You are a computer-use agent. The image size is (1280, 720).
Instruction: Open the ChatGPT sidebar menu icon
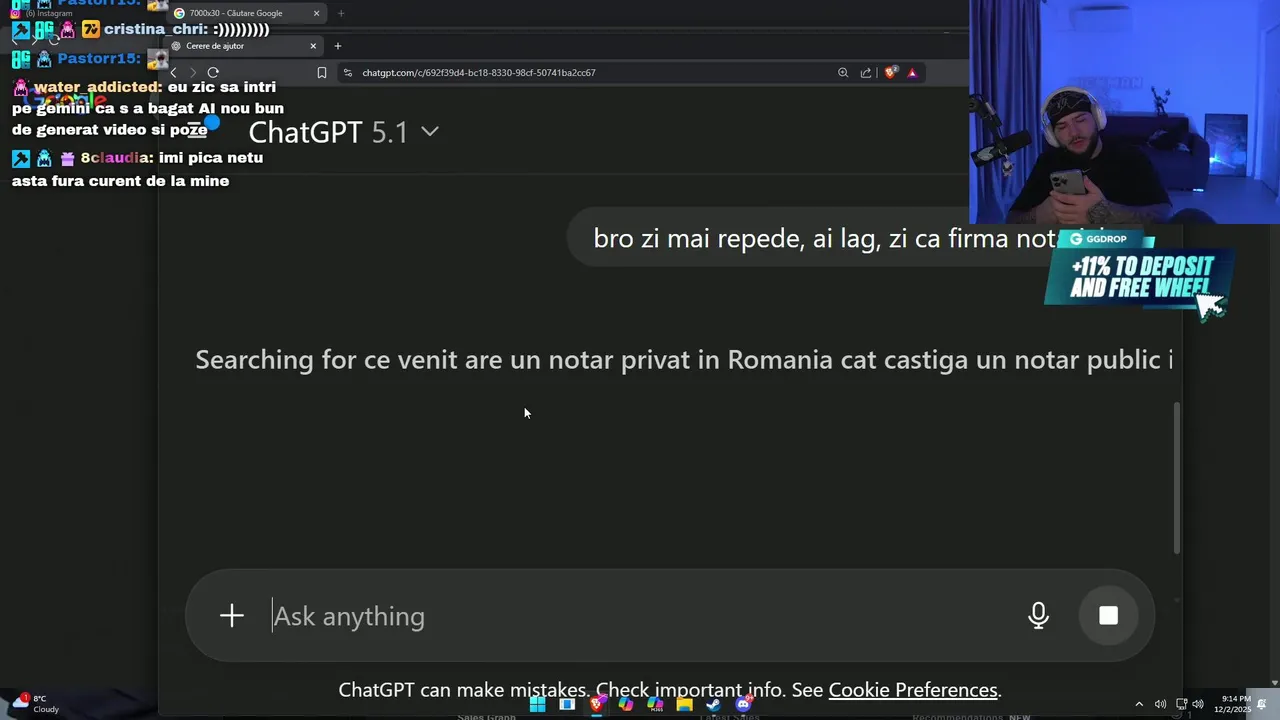pyautogui.click(x=196, y=131)
